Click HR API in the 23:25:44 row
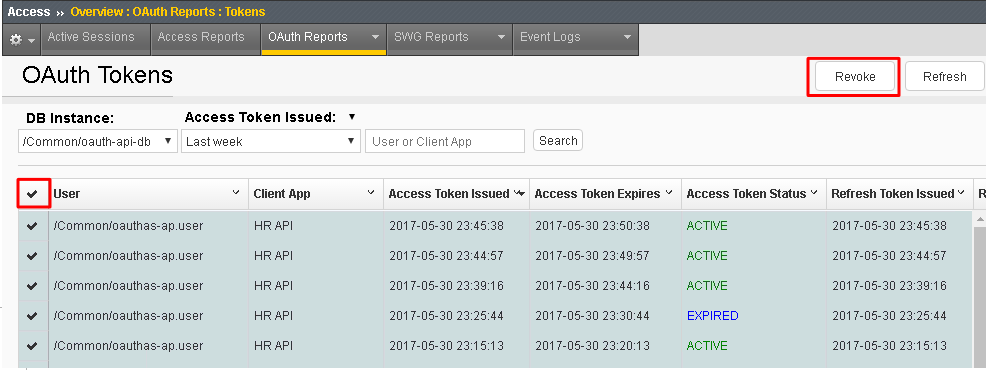The image size is (986, 370). click(274, 315)
